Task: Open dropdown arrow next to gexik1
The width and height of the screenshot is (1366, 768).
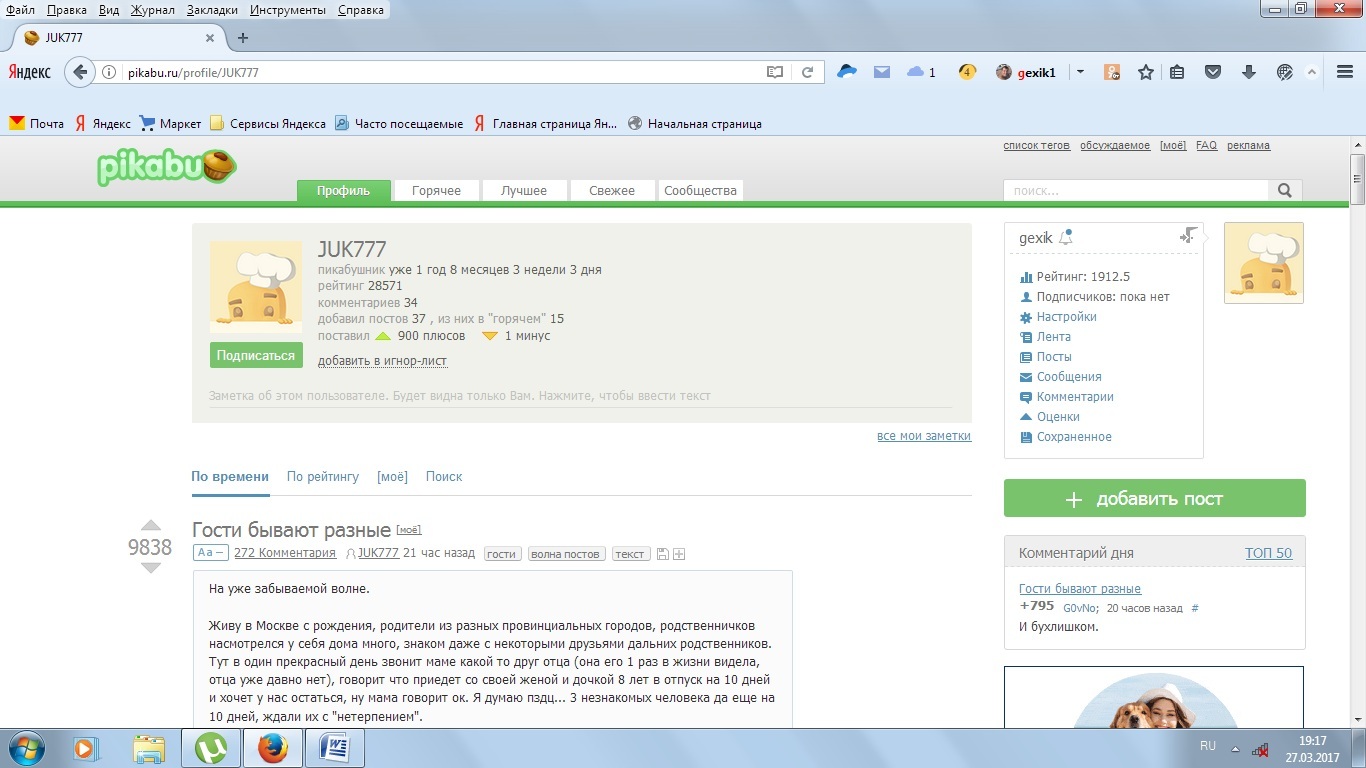Action: click(1080, 72)
